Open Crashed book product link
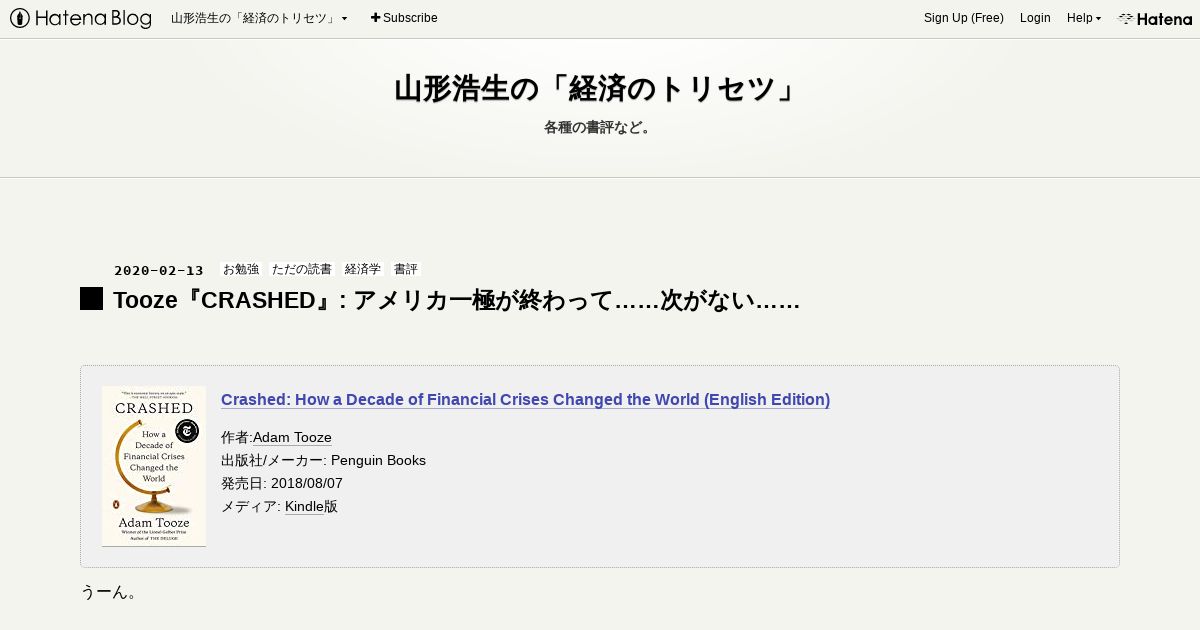This screenshot has width=1200, height=630. (x=525, y=399)
